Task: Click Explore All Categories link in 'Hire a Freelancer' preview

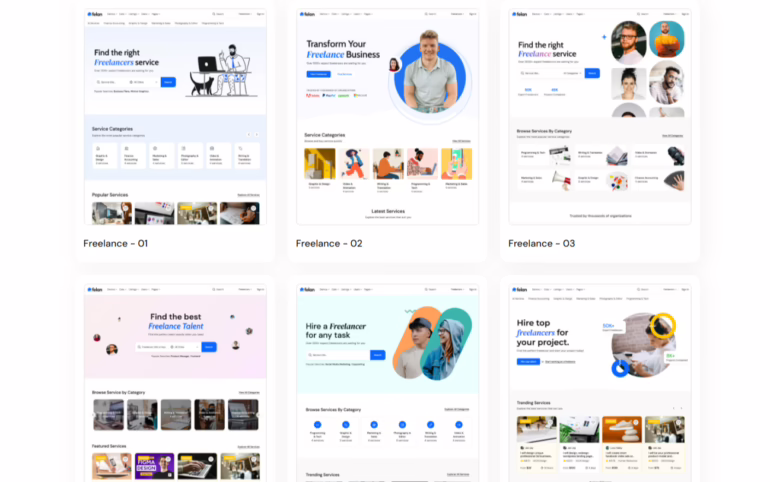Action: pyautogui.click(x=457, y=409)
